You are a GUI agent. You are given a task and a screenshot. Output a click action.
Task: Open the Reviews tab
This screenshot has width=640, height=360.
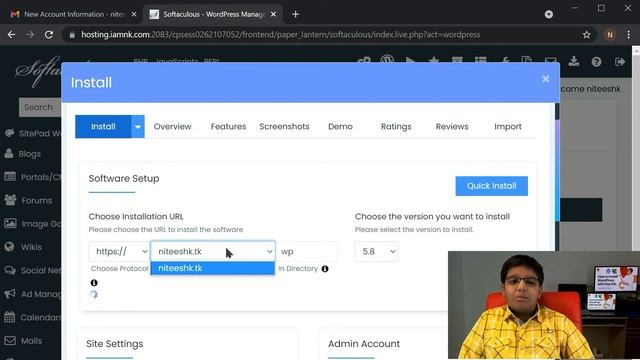tap(452, 127)
